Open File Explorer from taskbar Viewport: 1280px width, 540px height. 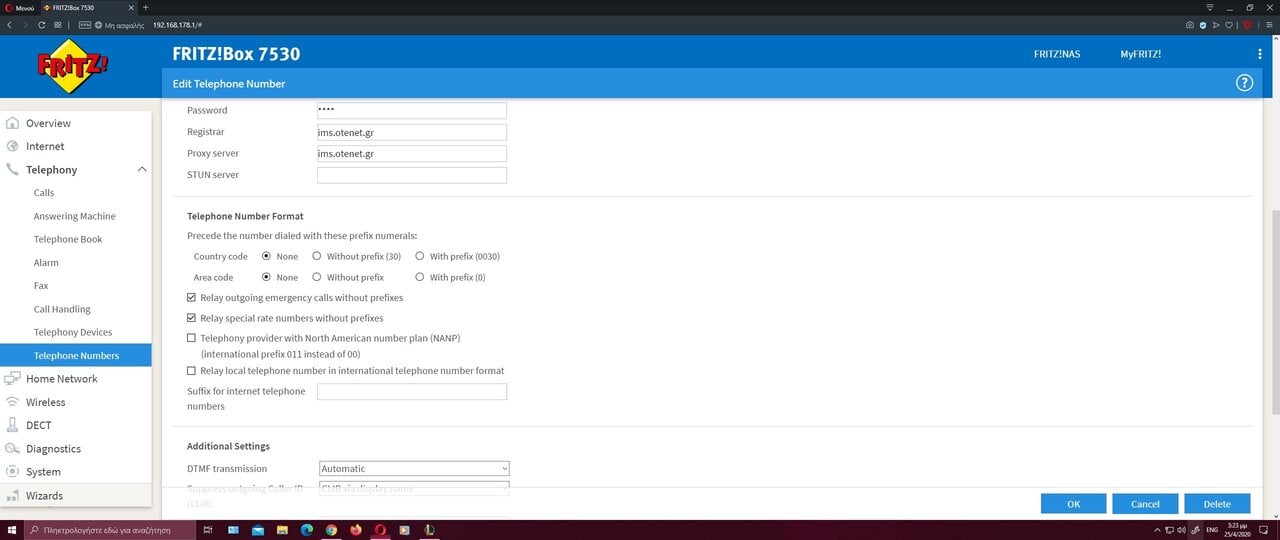282,529
